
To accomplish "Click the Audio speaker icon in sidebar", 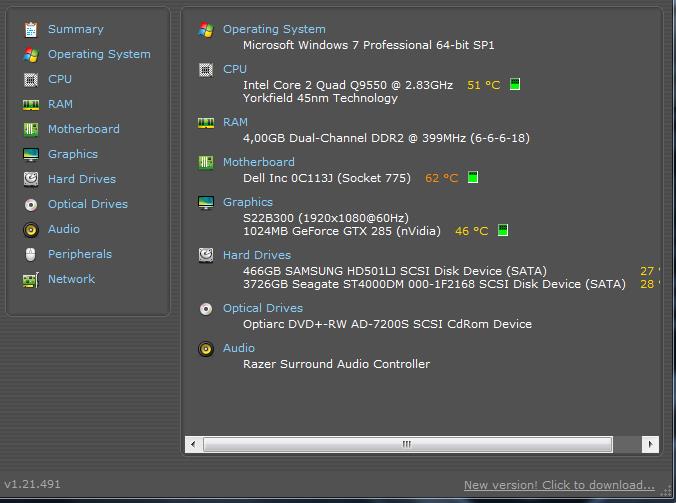I will tap(31, 229).
